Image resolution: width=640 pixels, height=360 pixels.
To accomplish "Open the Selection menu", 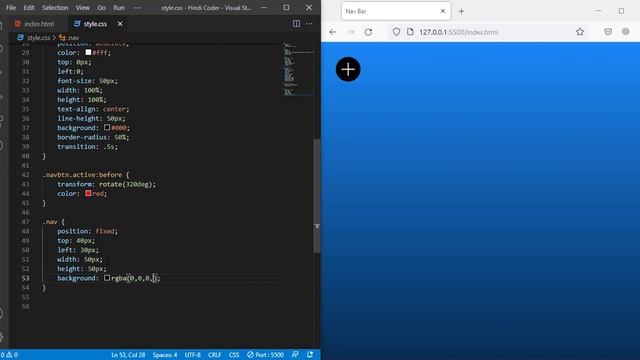I will point(55,7).
